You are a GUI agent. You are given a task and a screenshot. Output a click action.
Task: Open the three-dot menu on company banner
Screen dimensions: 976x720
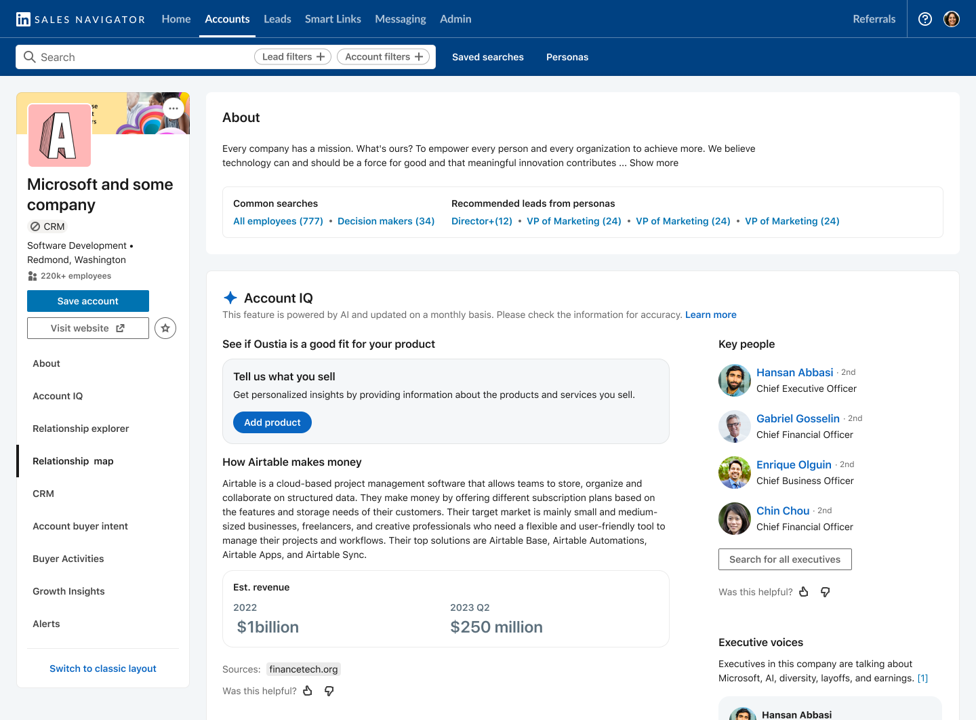coord(174,108)
